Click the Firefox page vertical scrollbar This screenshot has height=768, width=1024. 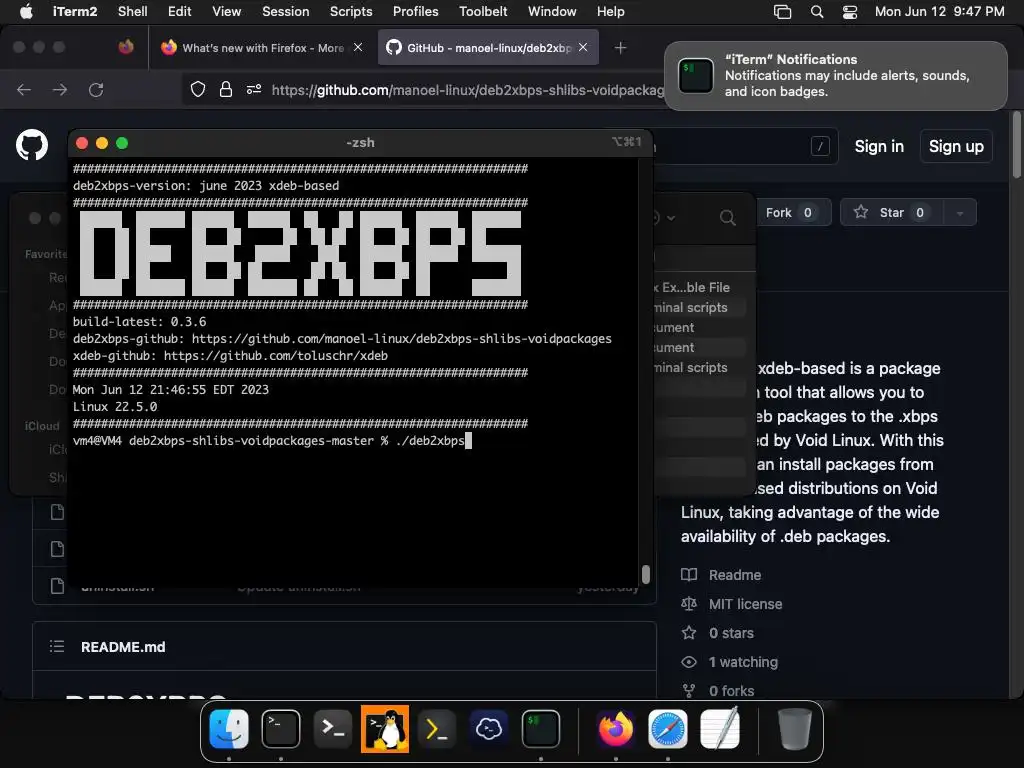1017,145
